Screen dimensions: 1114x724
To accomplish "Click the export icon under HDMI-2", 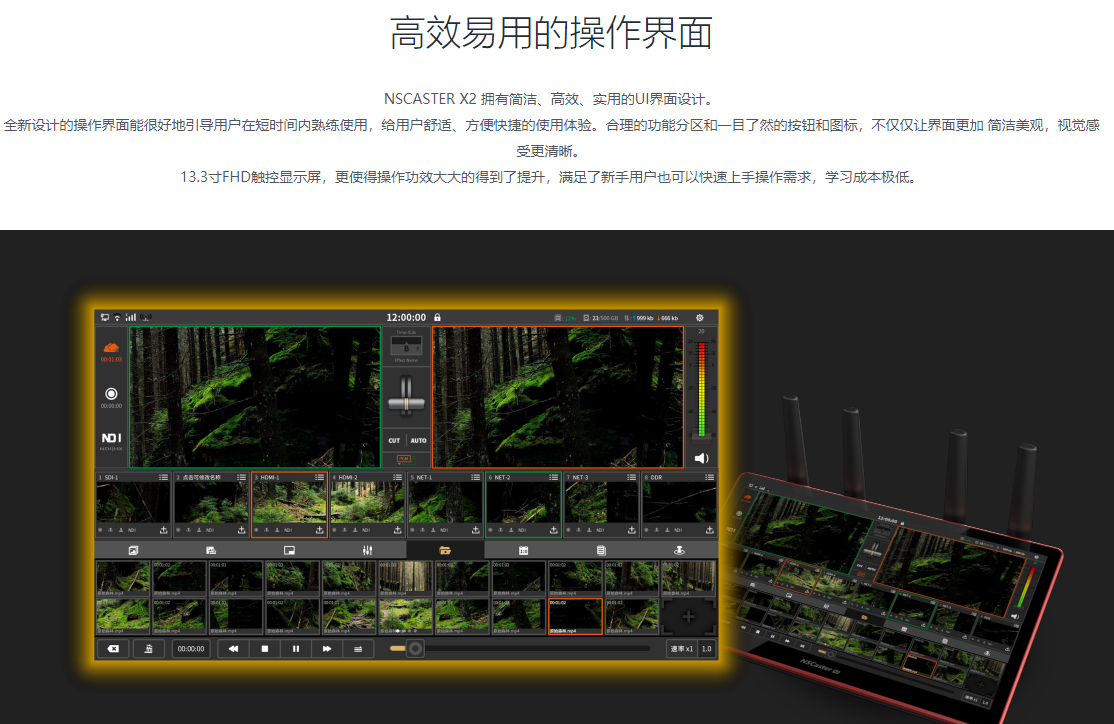I will point(398,530).
